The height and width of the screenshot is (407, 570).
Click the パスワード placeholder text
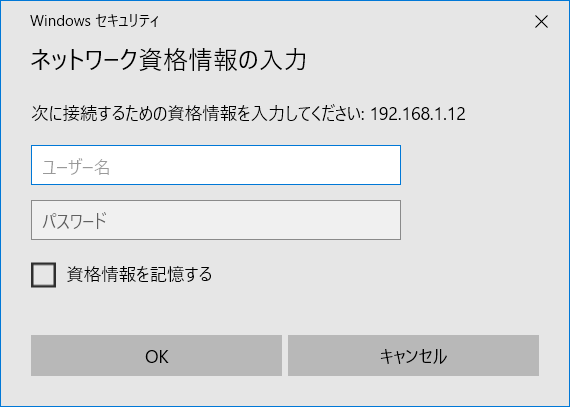coord(75,221)
